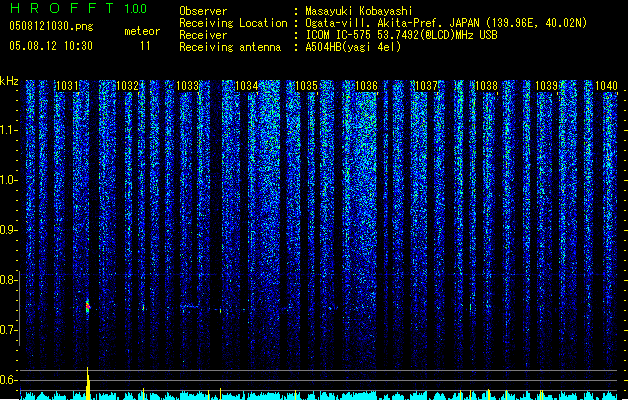Screen dimensions: 629x400
Task: Click the 'Receiving Location' label
Action: (x=233, y=23)
